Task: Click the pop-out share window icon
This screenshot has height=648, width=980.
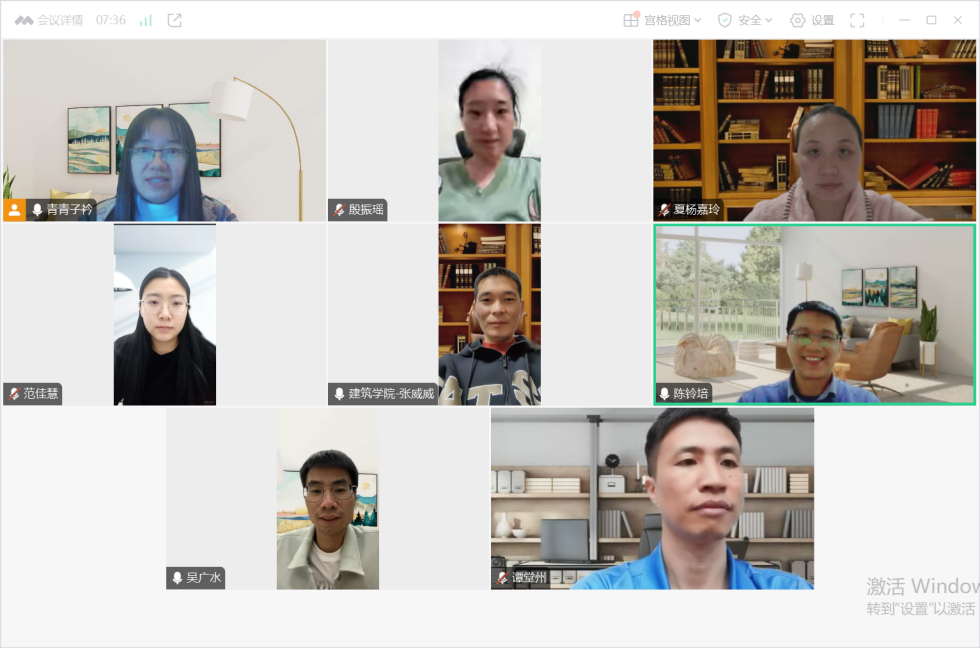Action: tap(175, 20)
